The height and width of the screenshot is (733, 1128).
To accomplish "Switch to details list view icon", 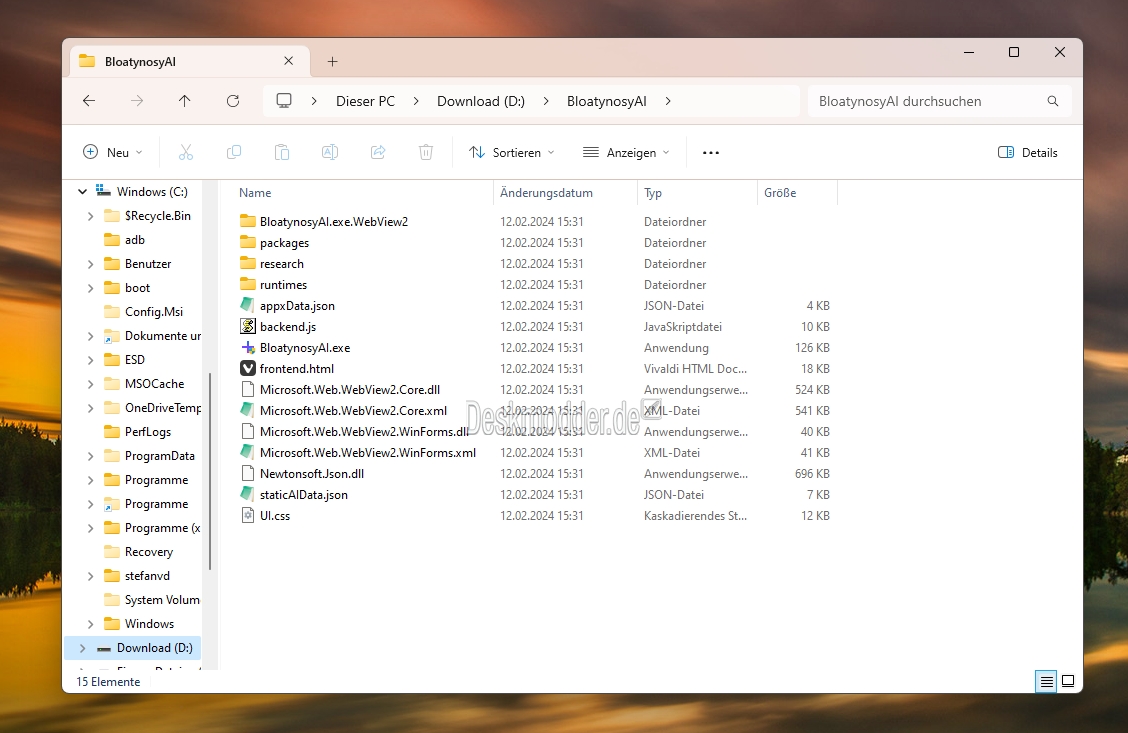I will (1047, 681).
